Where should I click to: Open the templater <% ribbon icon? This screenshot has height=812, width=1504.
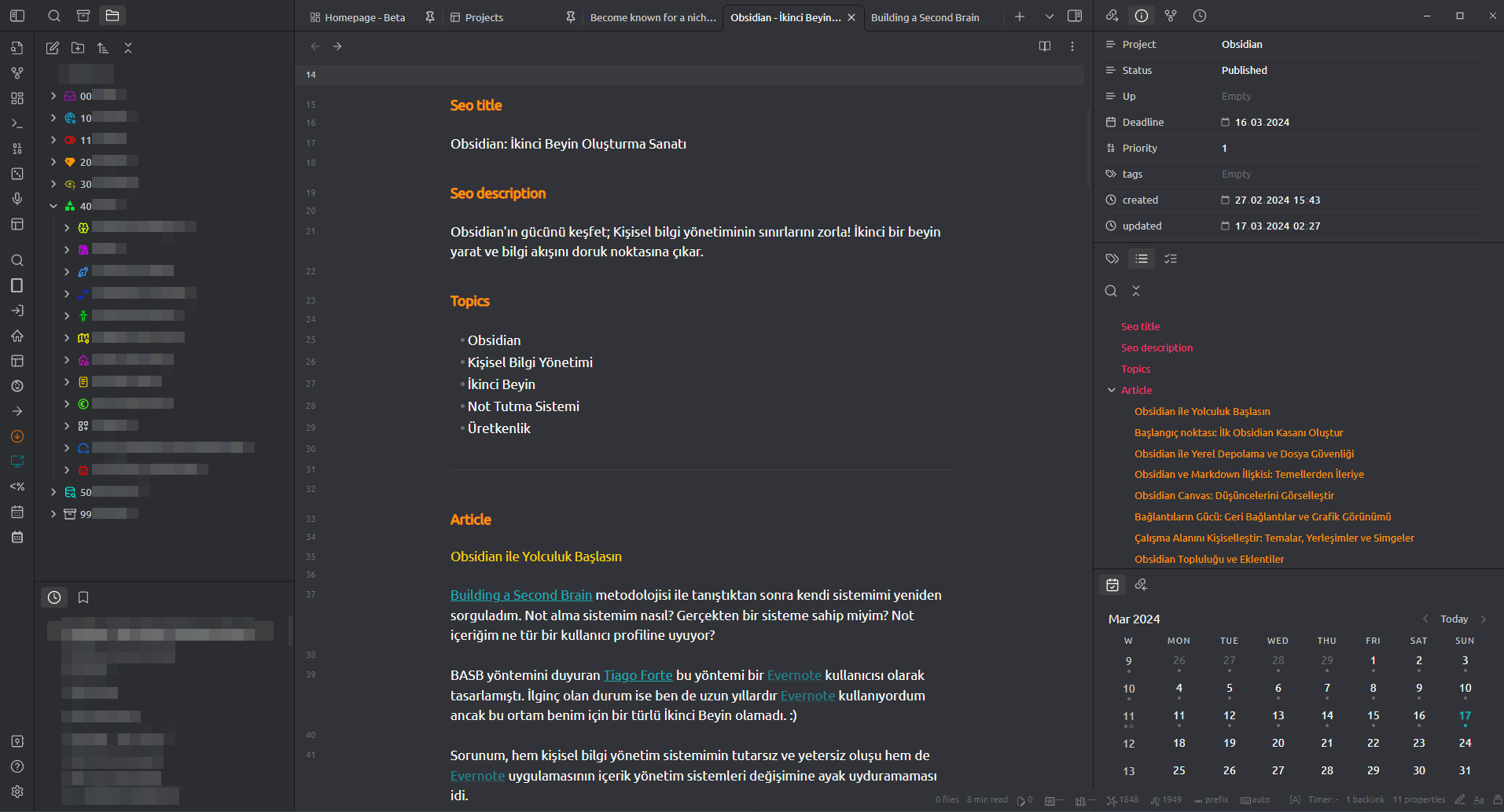[x=17, y=487]
